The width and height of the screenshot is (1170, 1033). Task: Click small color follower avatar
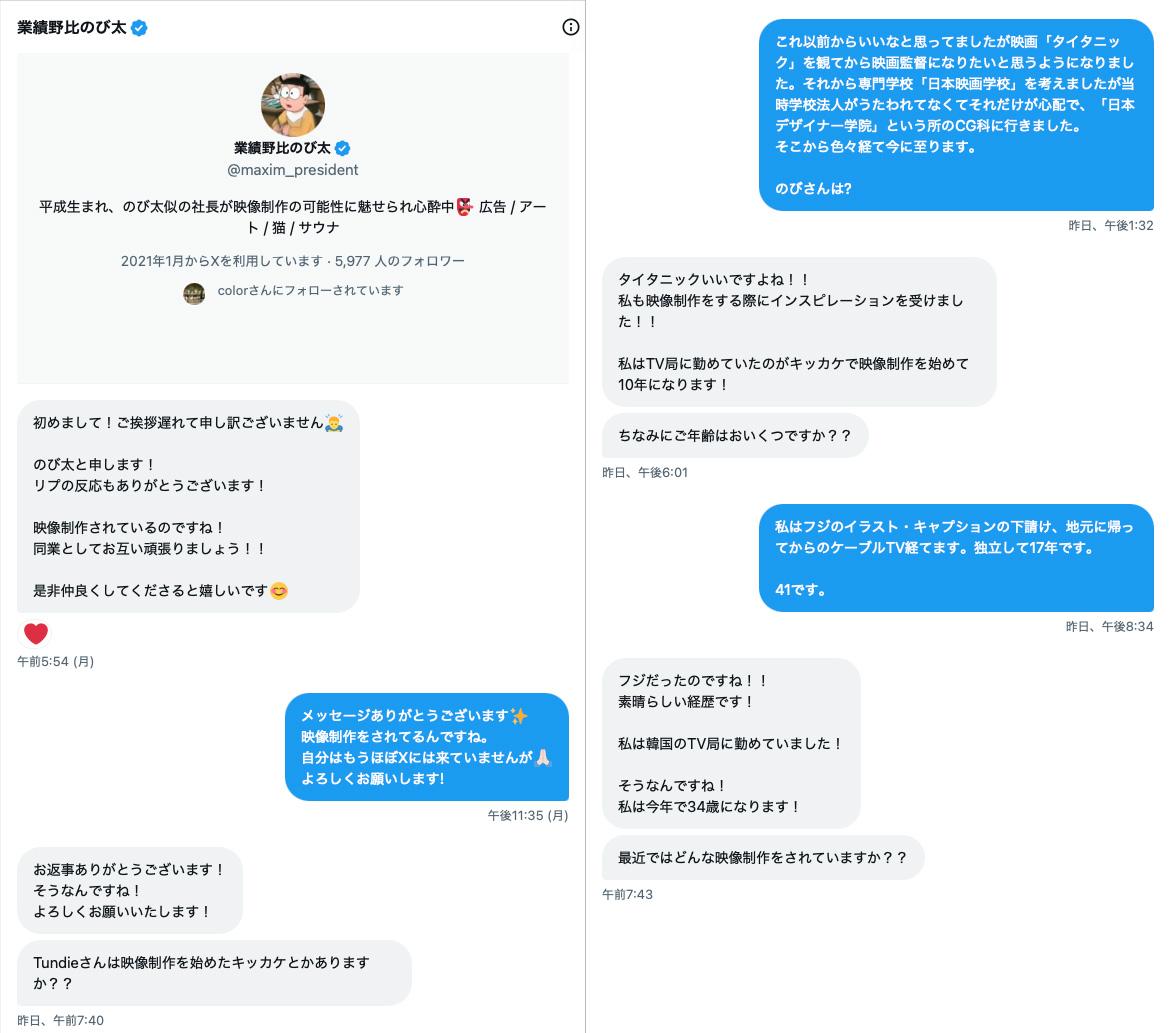click(194, 293)
